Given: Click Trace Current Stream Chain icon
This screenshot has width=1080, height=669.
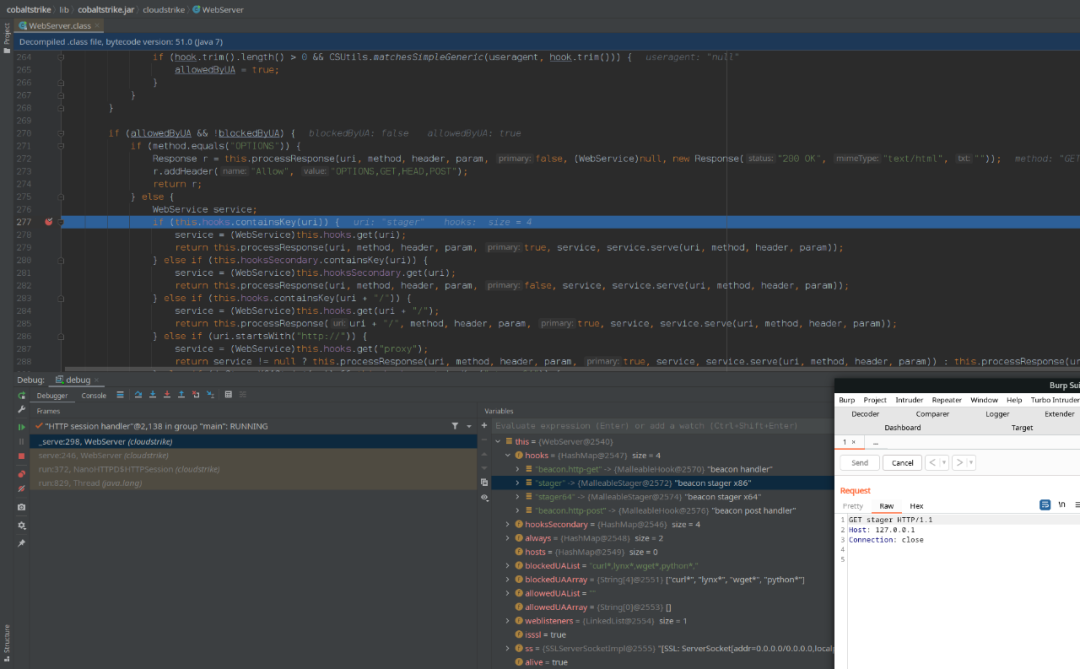Looking at the screenshot, I should (x=242, y=395).
